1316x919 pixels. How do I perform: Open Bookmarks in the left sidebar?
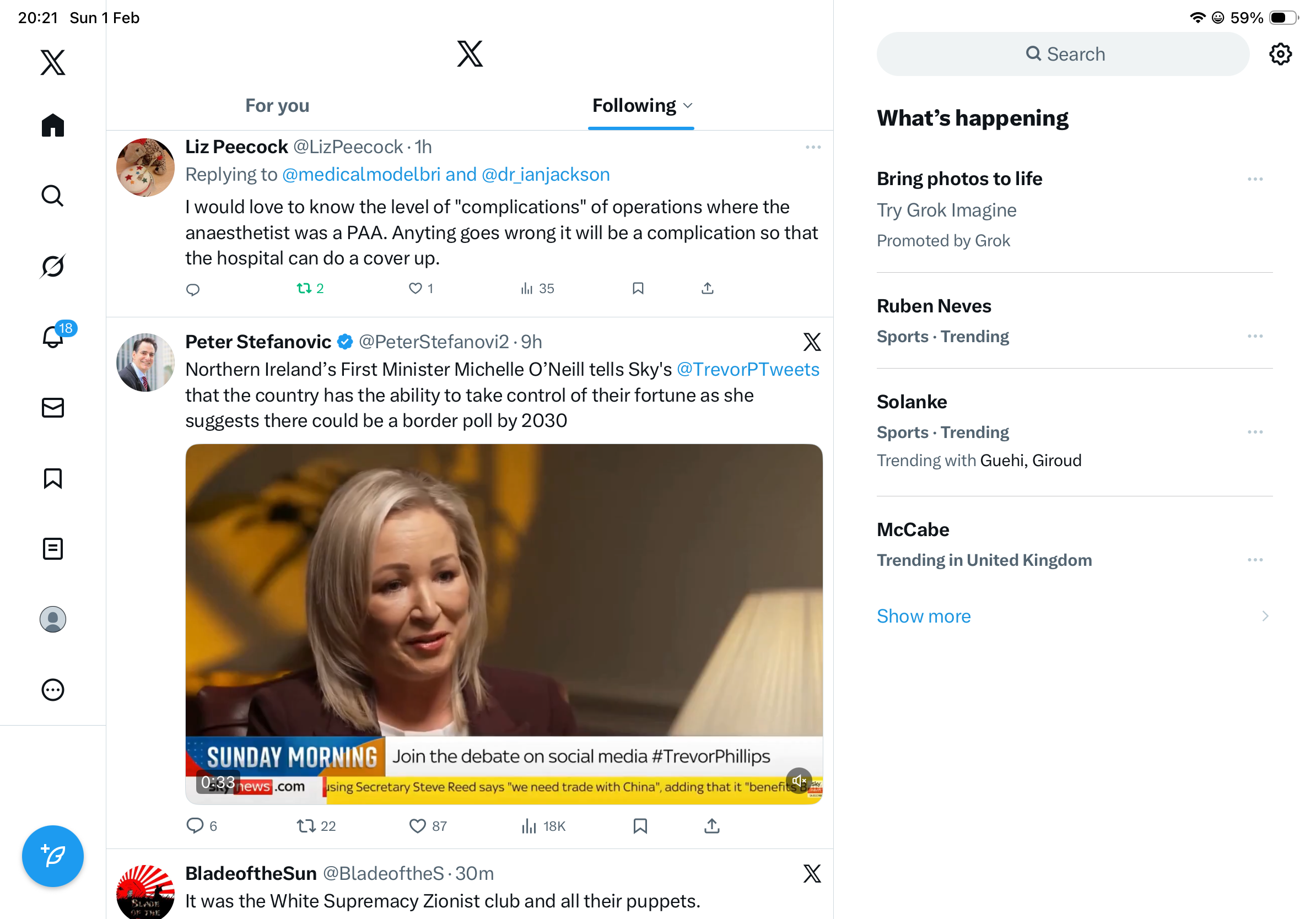coord(53,478)
